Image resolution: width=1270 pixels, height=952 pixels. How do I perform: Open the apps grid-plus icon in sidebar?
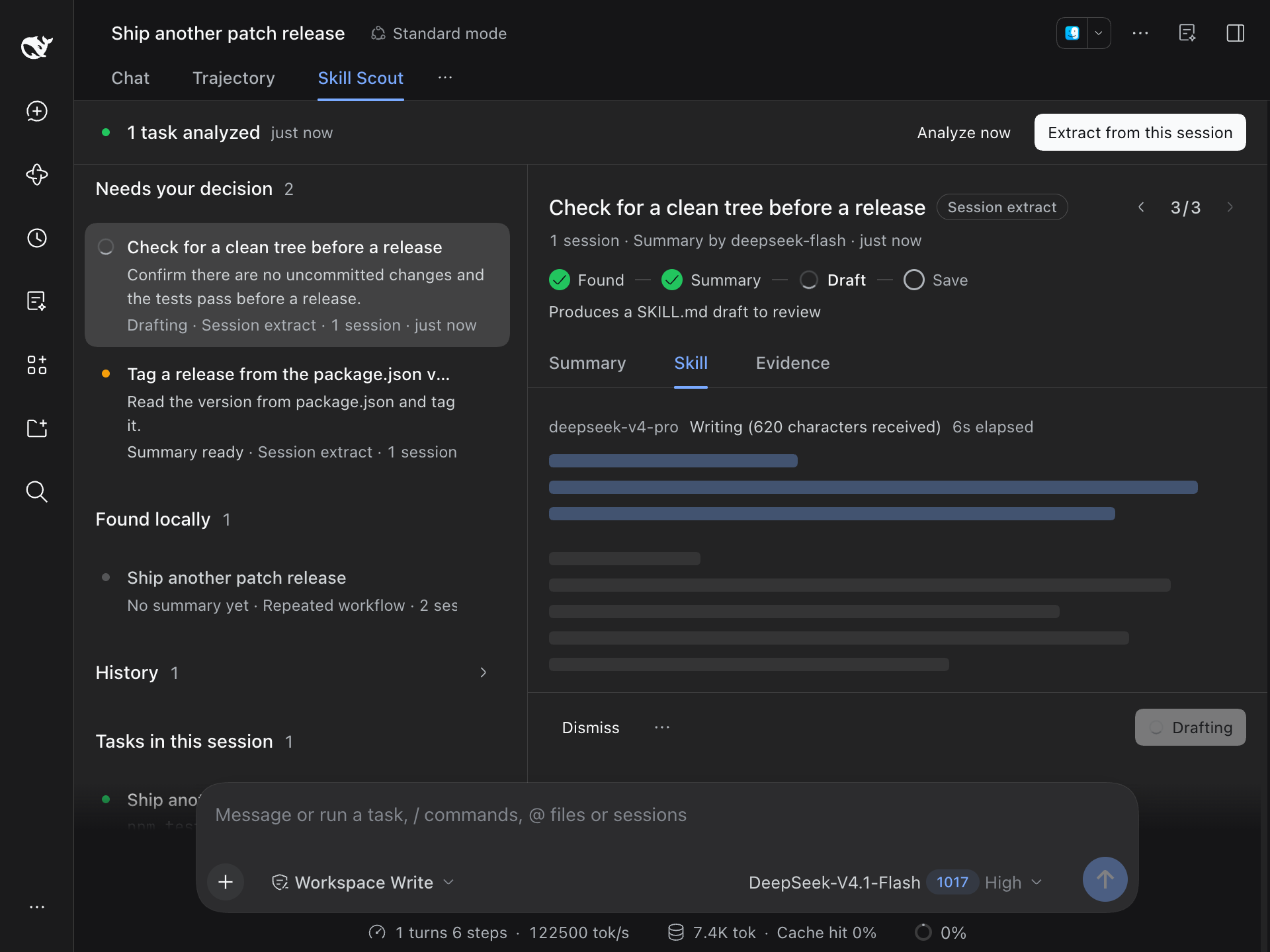tap(36, 365)
